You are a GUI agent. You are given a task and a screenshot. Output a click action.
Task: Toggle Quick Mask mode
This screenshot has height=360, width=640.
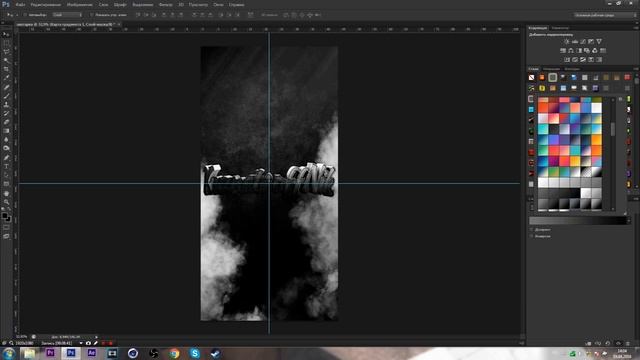tap(6, 227)
